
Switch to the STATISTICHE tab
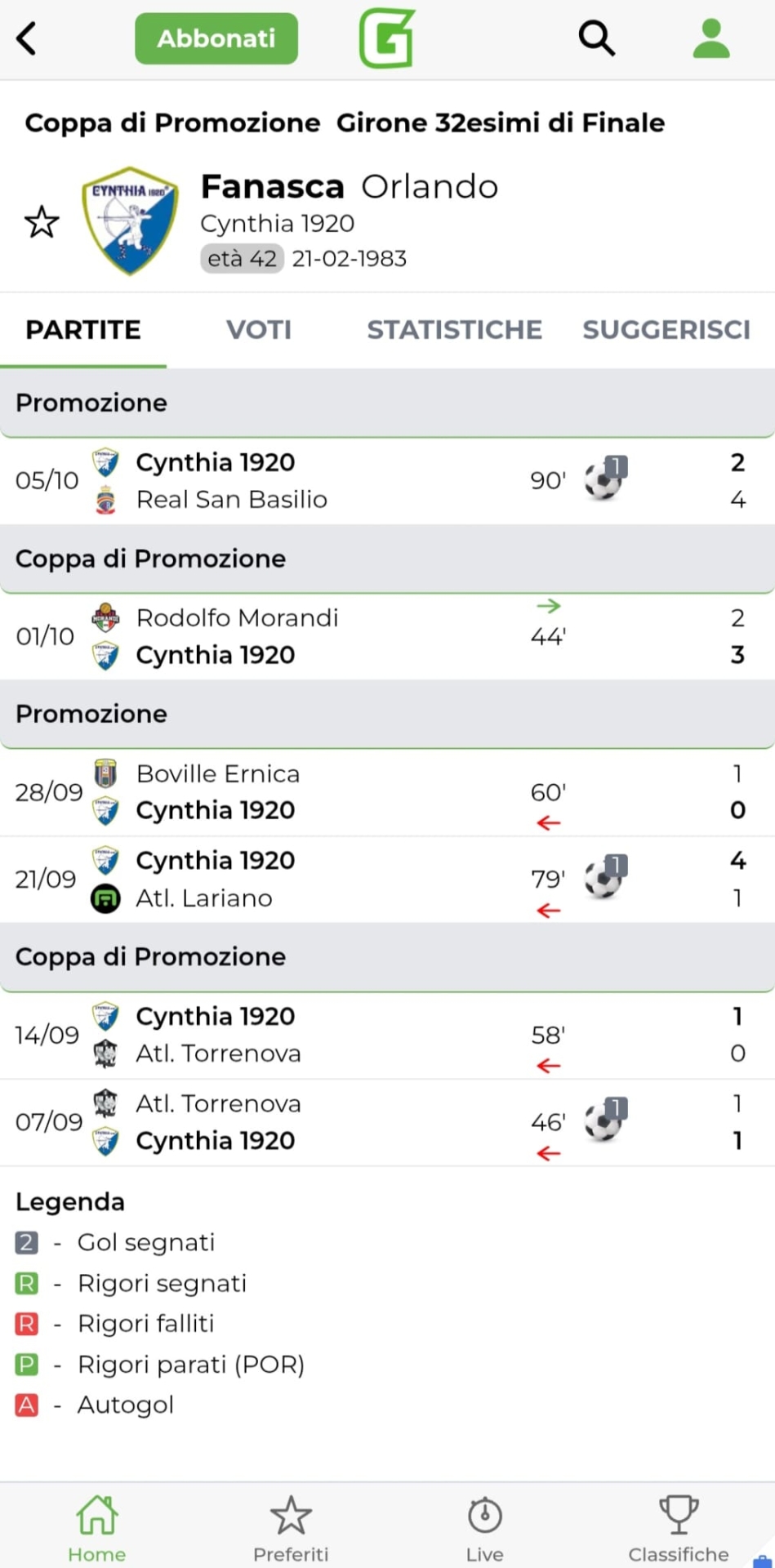(454, 330)
